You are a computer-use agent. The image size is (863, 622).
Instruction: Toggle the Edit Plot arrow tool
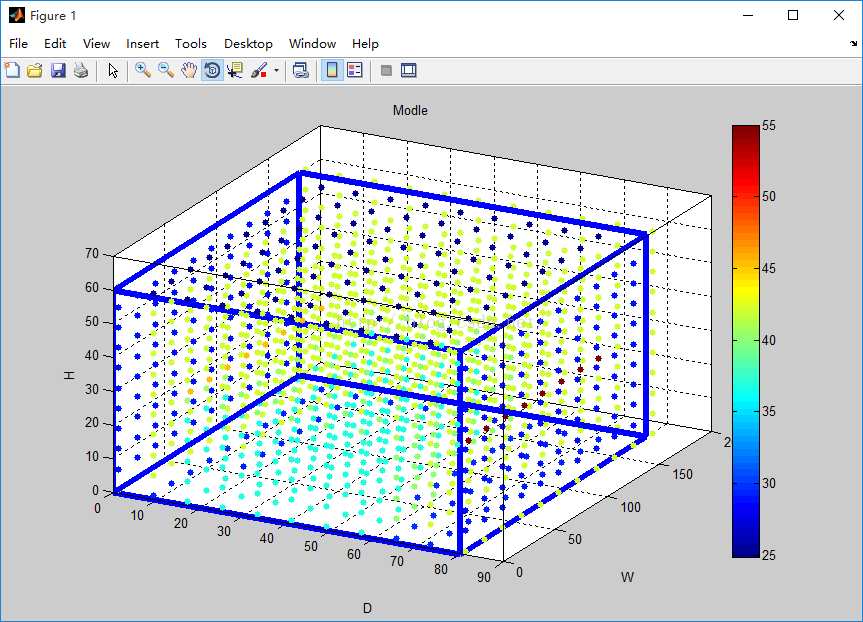pyautogui.click(x=113, y=70)
